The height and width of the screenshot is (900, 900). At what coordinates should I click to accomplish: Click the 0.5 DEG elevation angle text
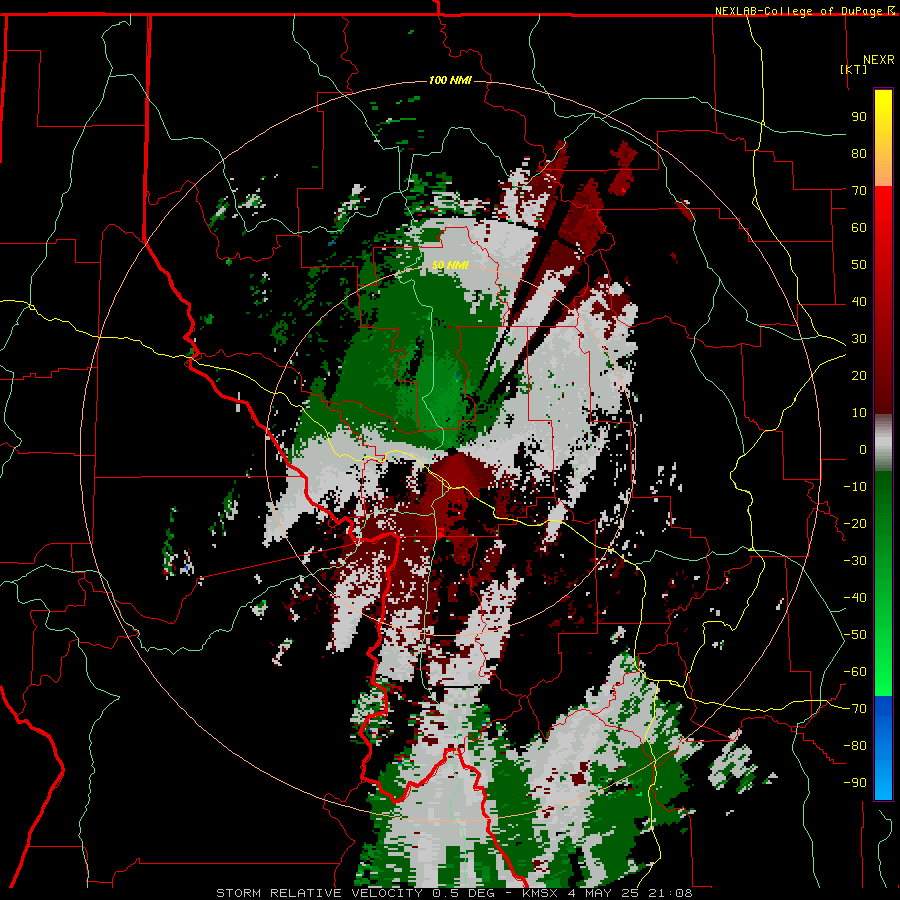(466, 893)
